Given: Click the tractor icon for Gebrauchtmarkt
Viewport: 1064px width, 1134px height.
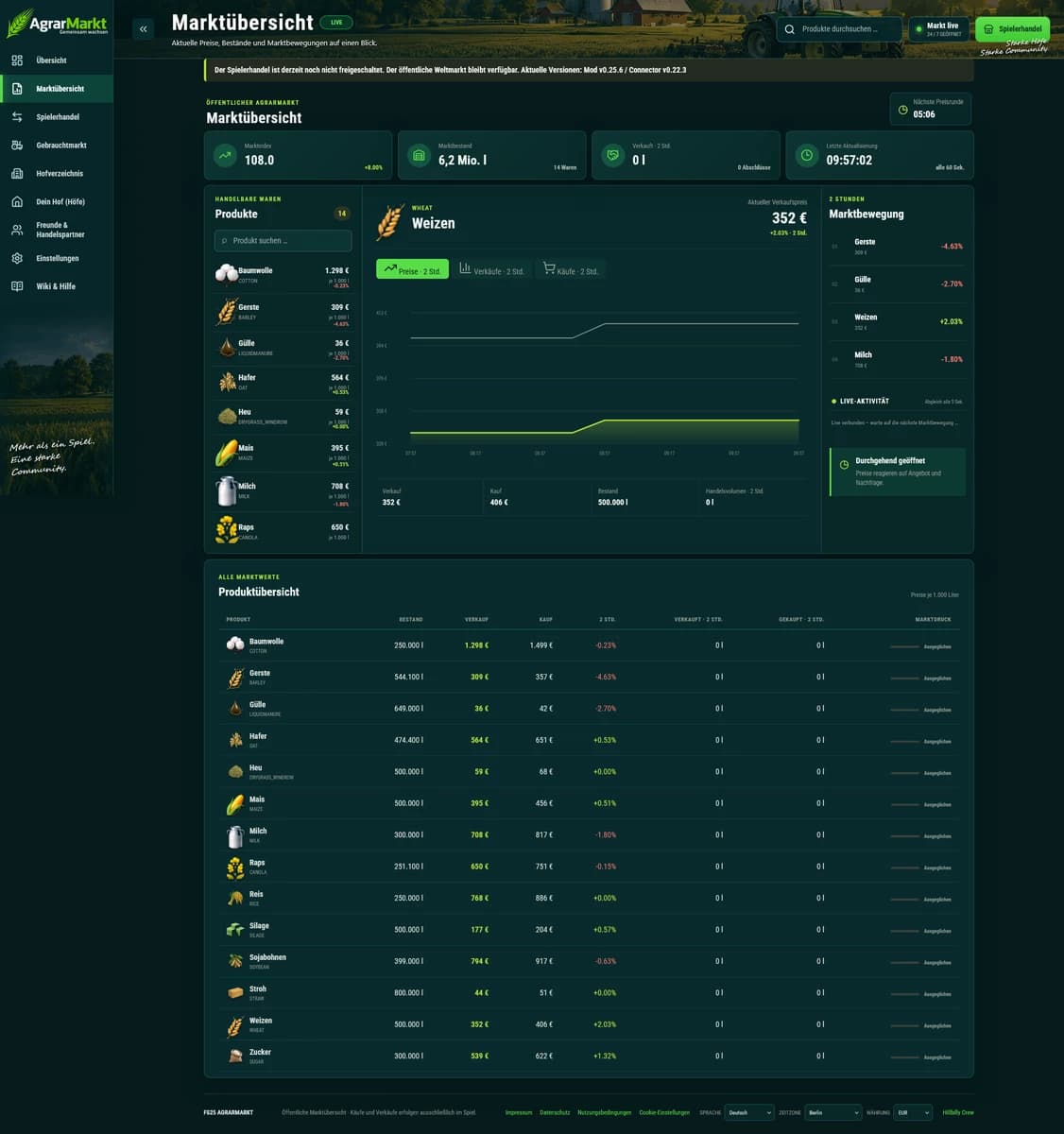Looking at the screenshot, I should tap(17, 146).
